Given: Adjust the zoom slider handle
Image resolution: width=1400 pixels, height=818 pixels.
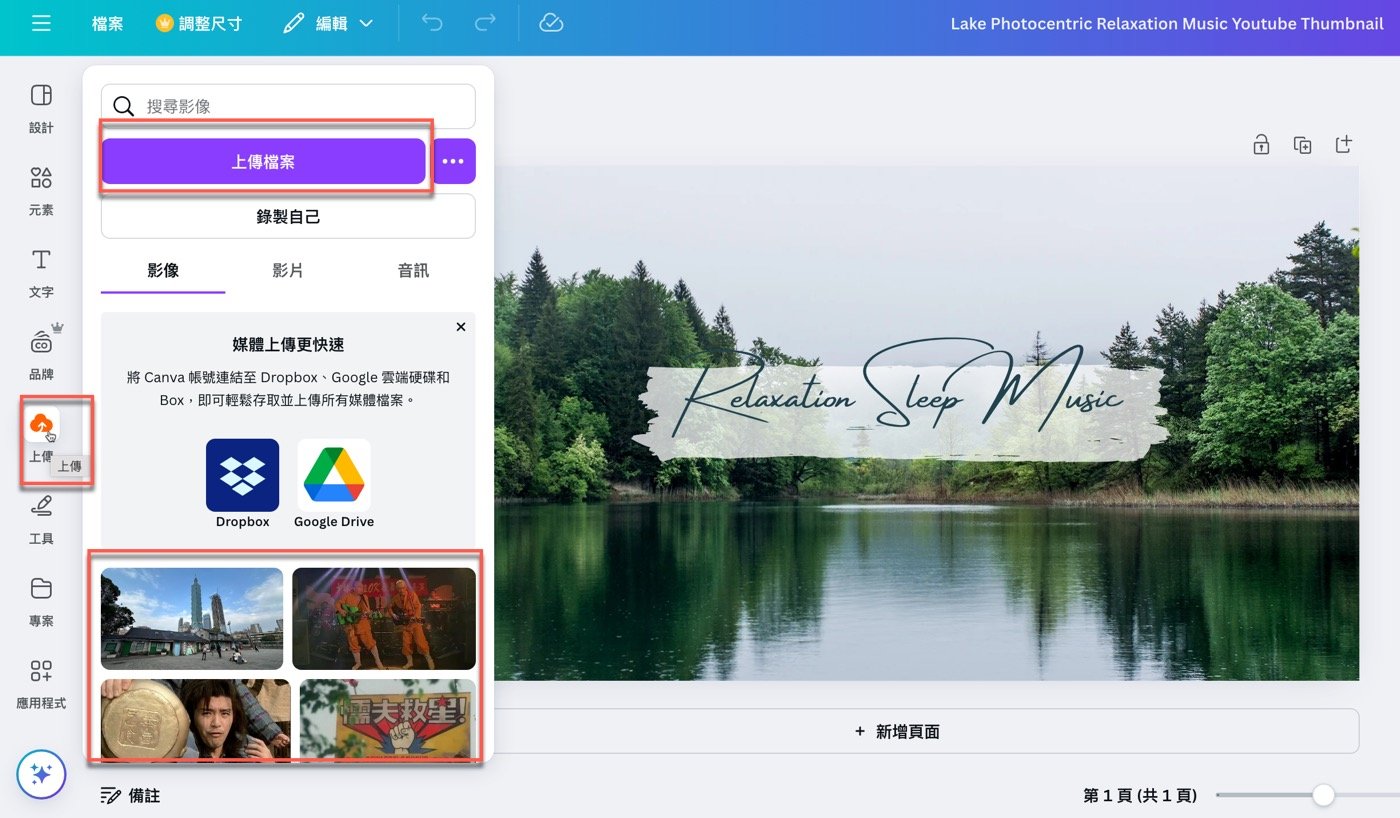Looking at the screenshot, I should 1323,795.
